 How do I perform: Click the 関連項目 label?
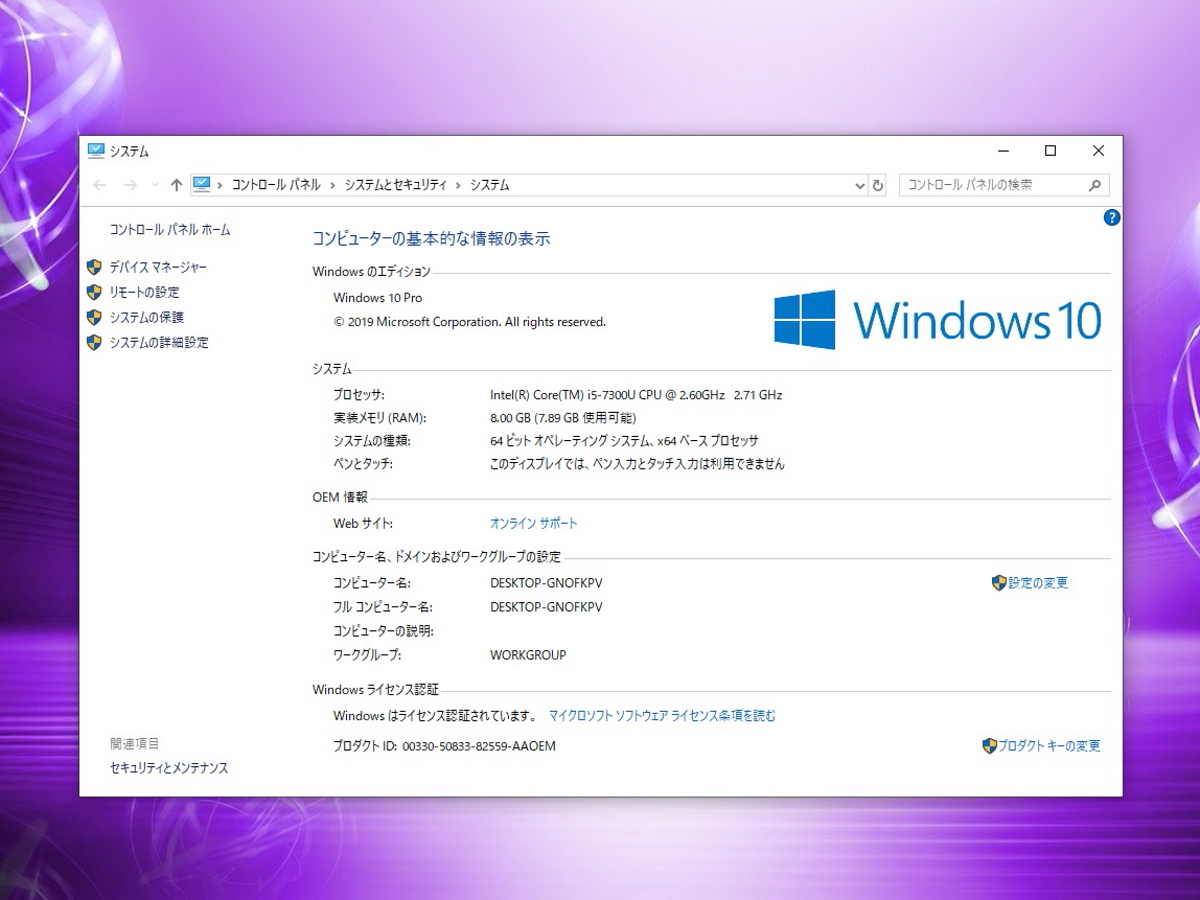pyautogui.click(x=135, y=743)
